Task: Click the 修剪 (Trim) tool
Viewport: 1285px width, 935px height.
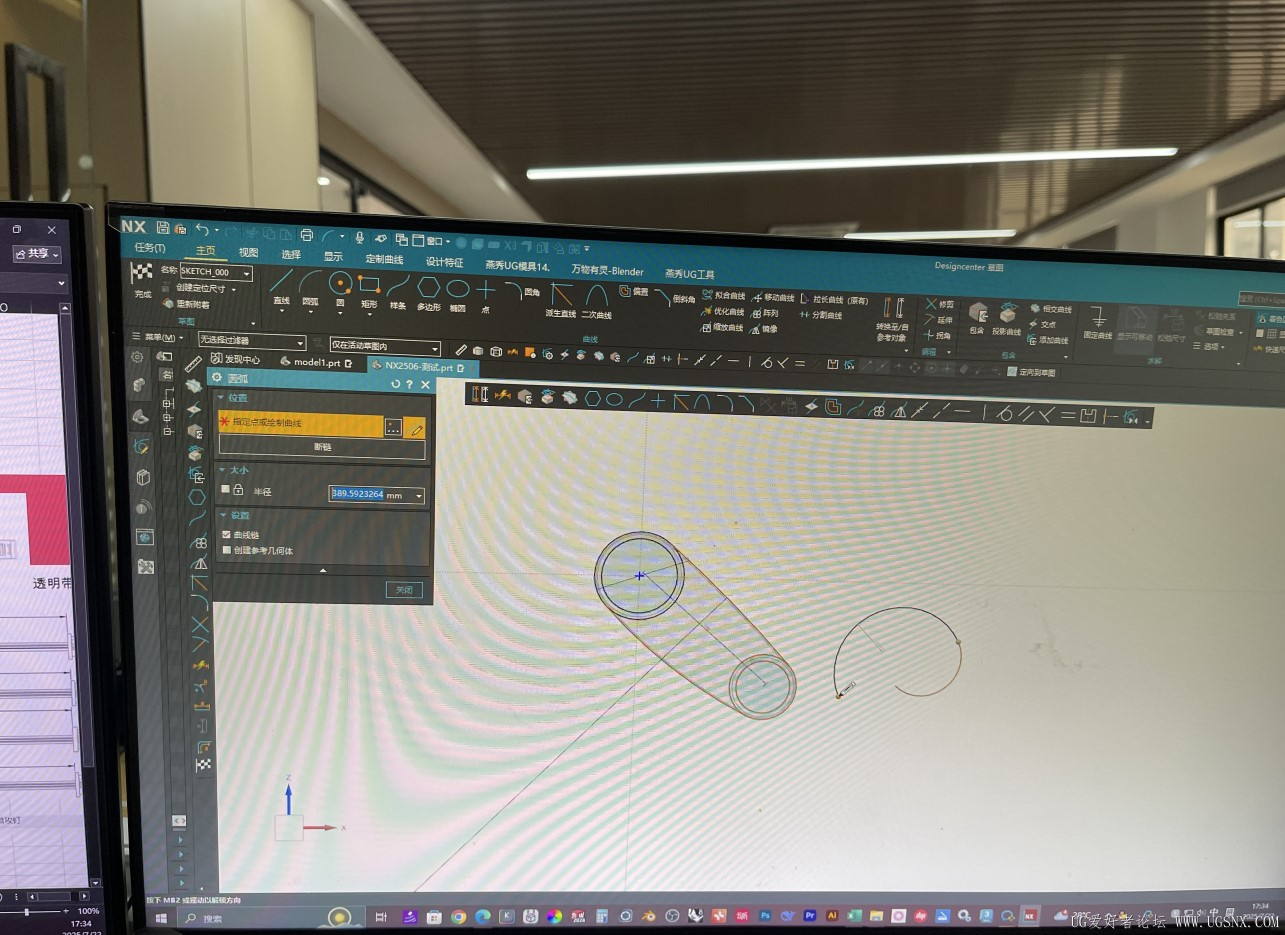Action: [939, 304]
